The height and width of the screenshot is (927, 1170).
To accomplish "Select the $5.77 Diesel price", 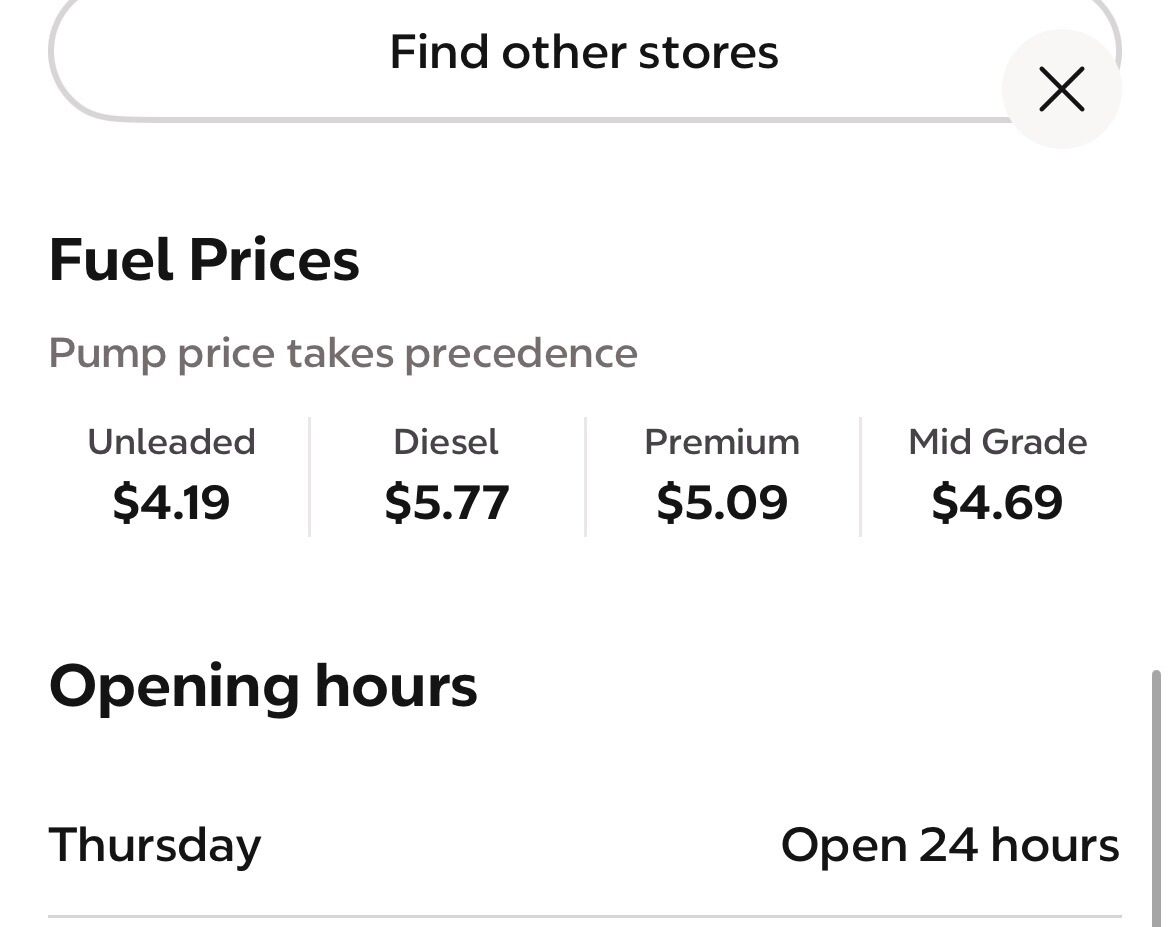I will click(x=446, y=502).
